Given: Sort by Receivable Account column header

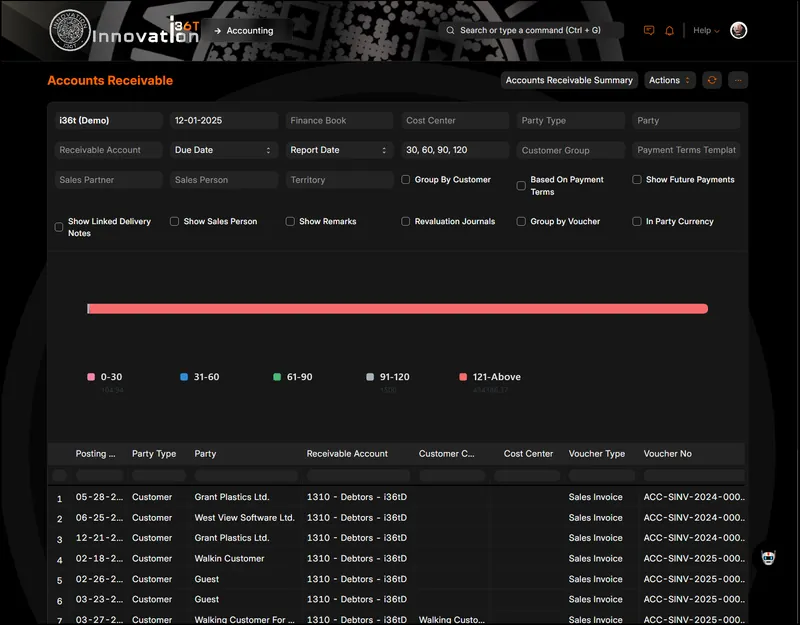Looking at the screenshot, I should pos(347,454).
